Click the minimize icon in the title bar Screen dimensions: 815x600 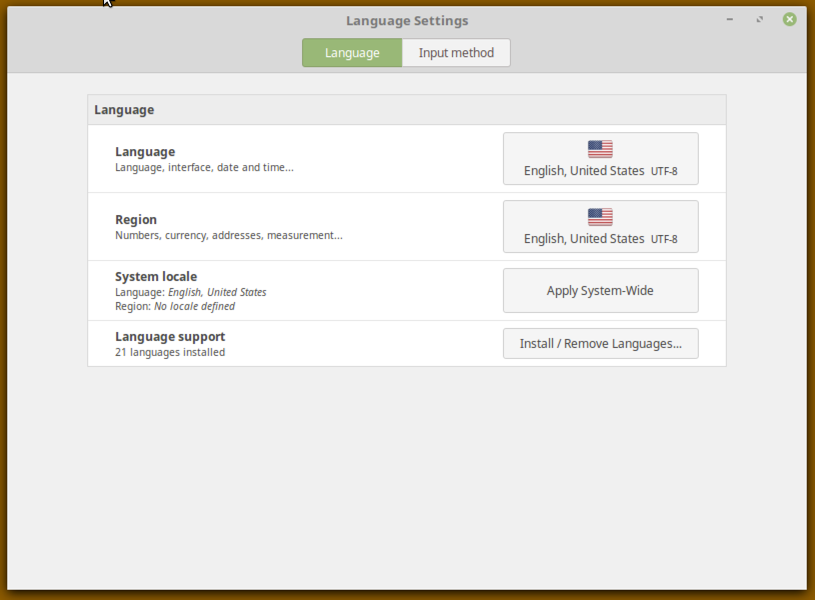[x=729, y=19]
